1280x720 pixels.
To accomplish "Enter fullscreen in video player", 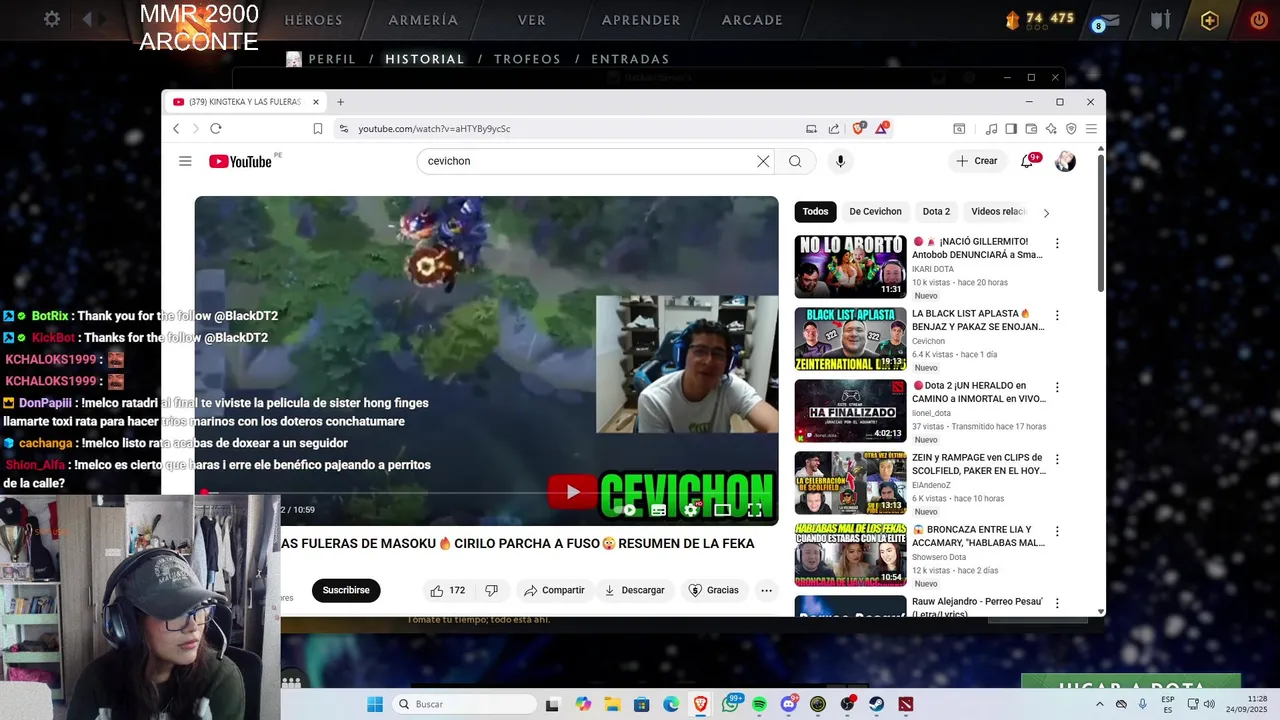I will tap(755, 510).
